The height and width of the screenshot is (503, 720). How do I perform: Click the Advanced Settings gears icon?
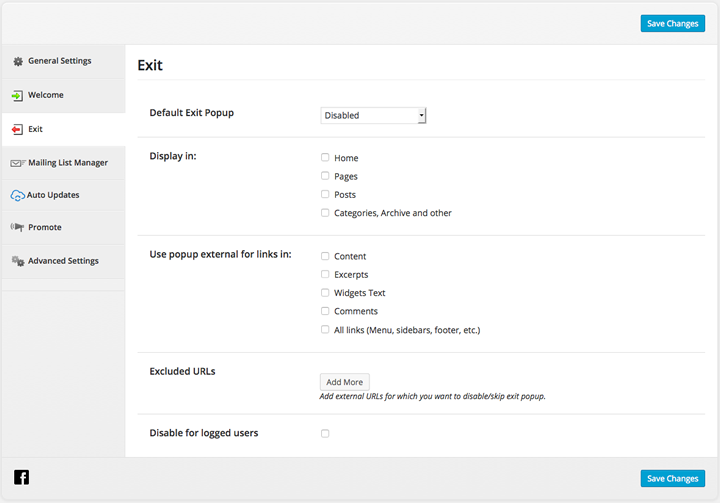pos(18,261)
